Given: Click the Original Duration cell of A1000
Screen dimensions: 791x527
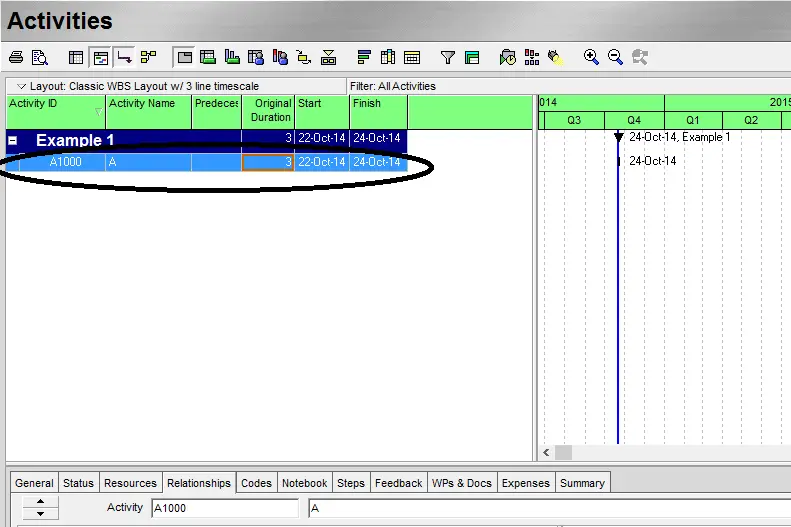Looking at the screenshot, I should (x=268, y=162).
